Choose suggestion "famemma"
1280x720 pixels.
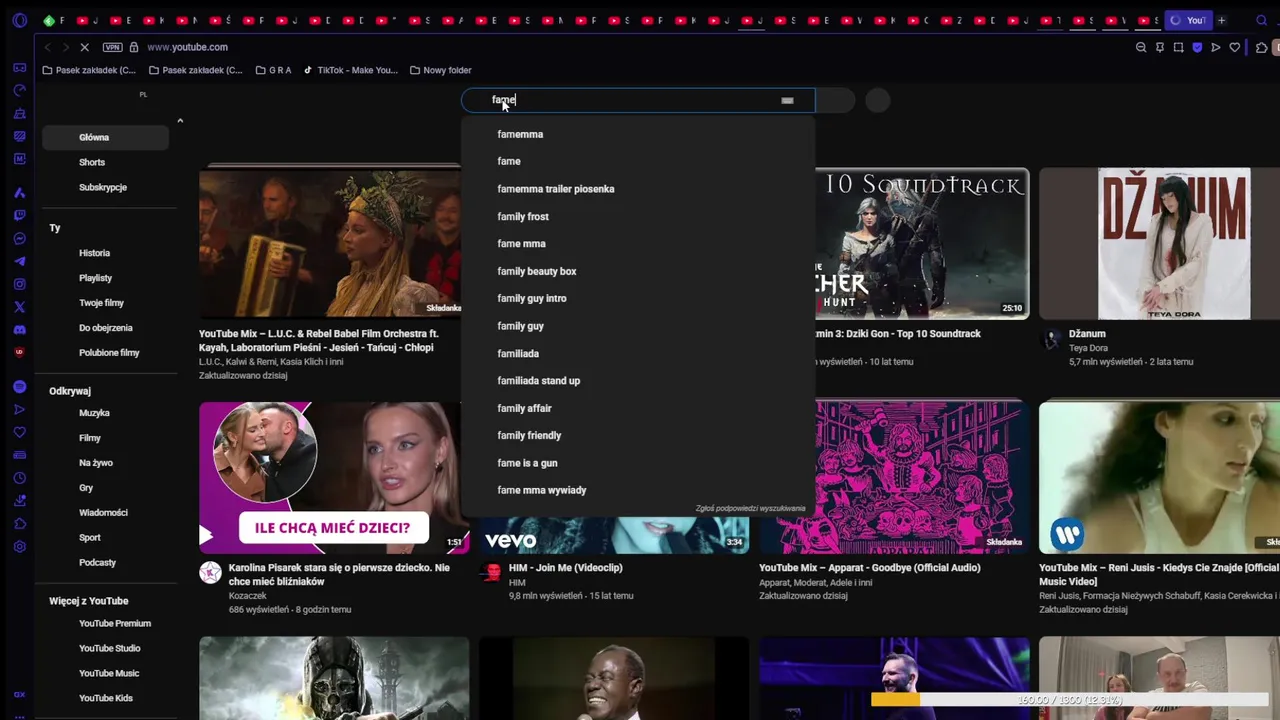coord(638,134)
